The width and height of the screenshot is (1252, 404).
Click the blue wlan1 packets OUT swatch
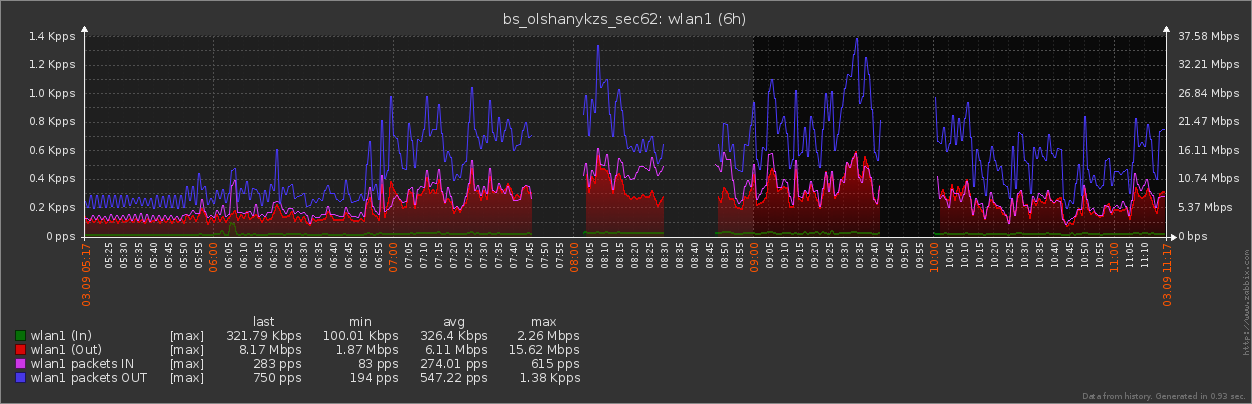pos(20,378)
